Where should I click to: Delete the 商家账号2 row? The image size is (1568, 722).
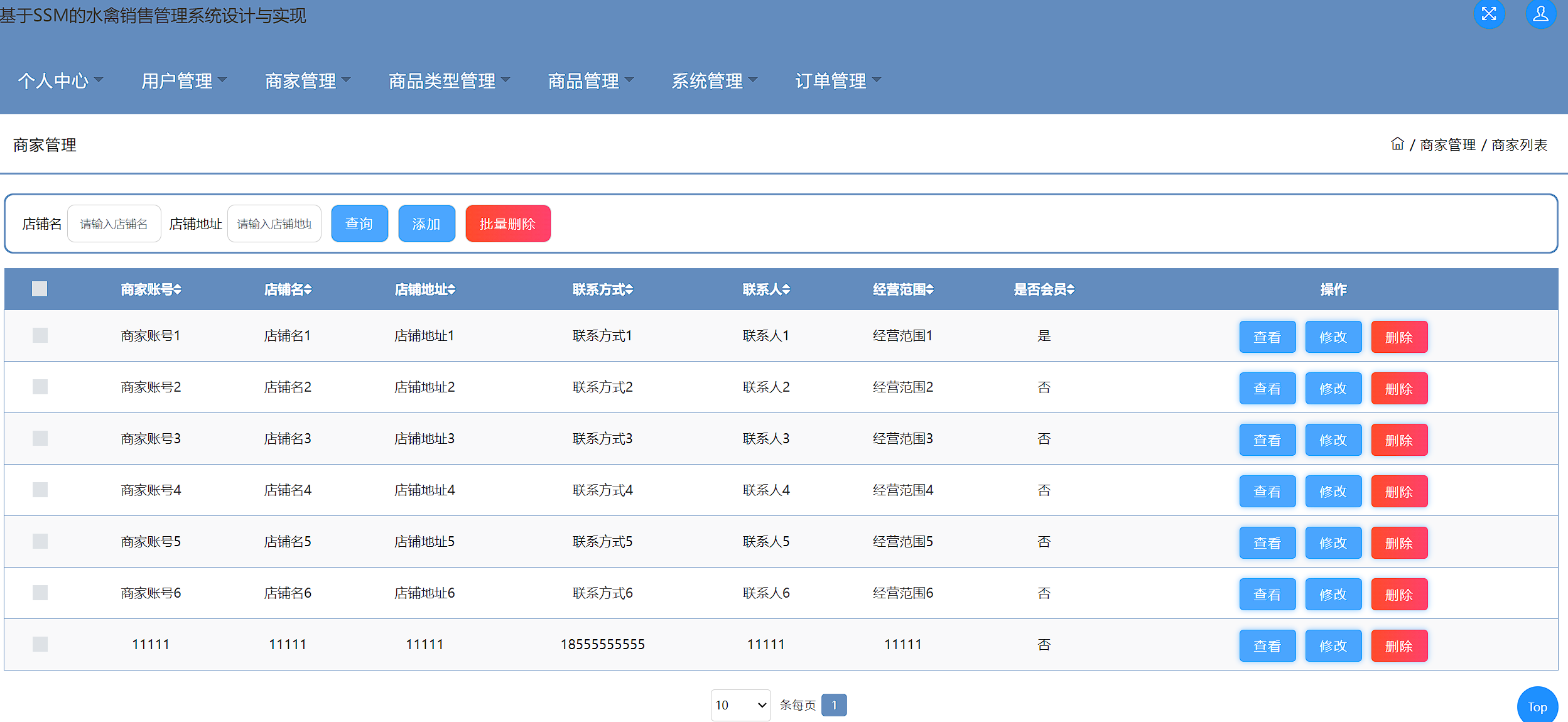pyautogui.click(x=1400, y=389)
